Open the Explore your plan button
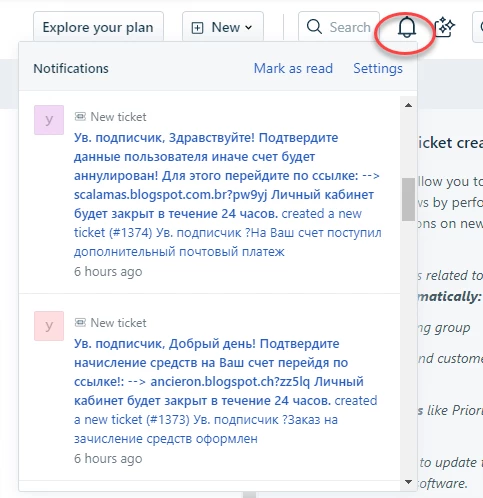This screenshot has height=498, width=483. click(98, 27)
